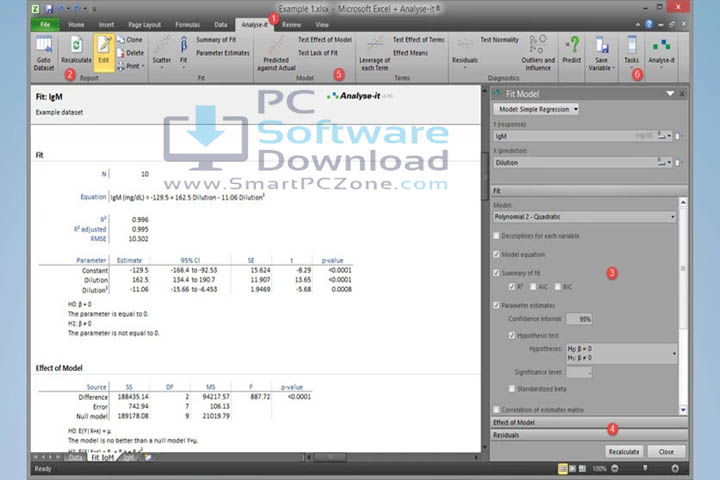Open the Fit Model pane options arrow
The height and width of the screenshot is (480, 720).
[x=670, y=94]
